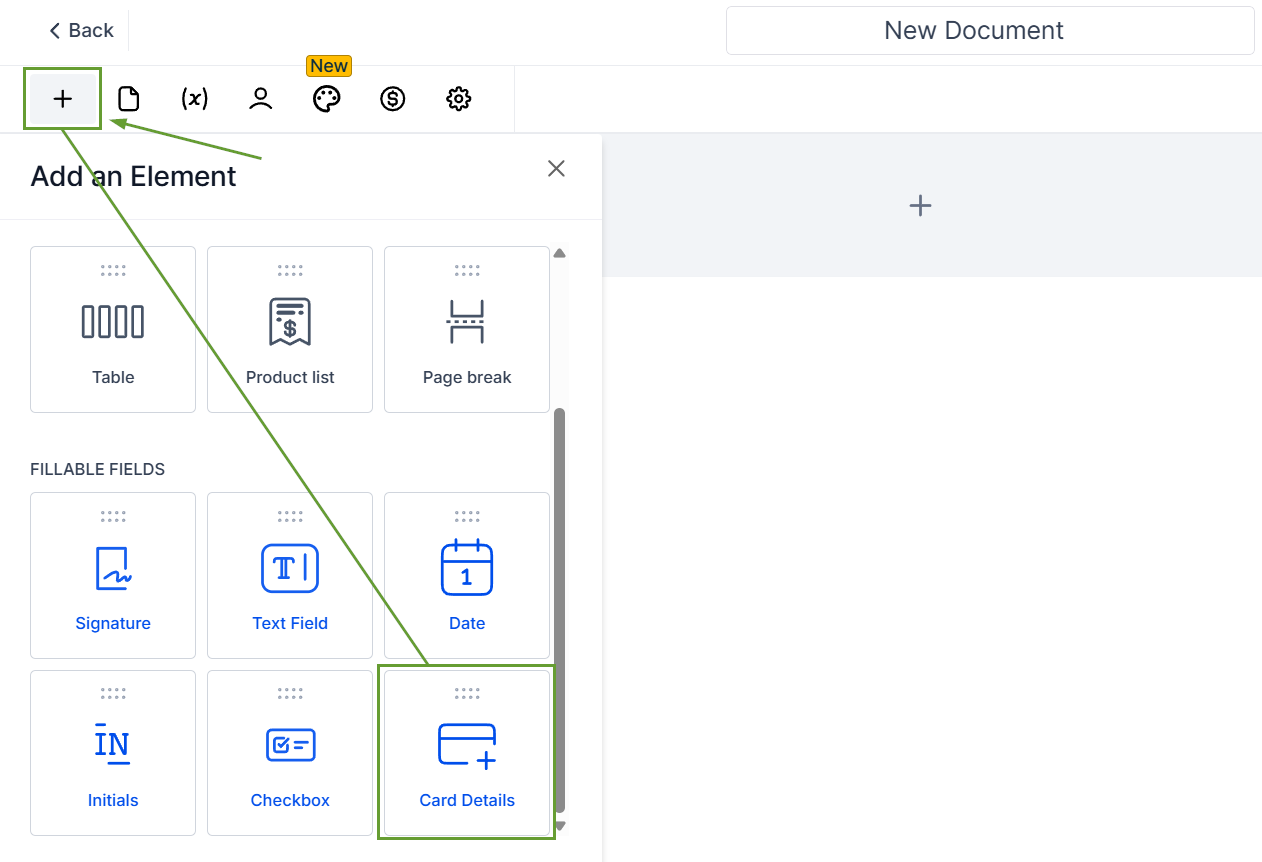Screen dimensions: 1262x862
Task: Select the Product list element
Action: pos(290,329)
